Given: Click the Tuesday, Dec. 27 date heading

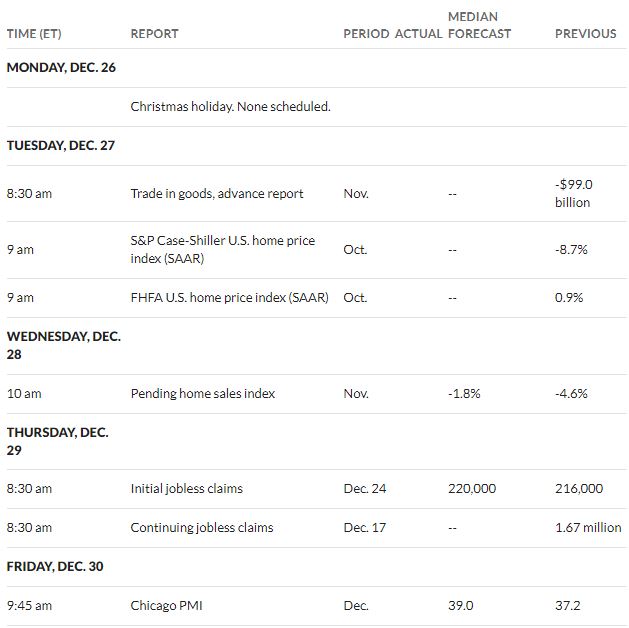Looking at the screenshot, I should coord(61,145).
